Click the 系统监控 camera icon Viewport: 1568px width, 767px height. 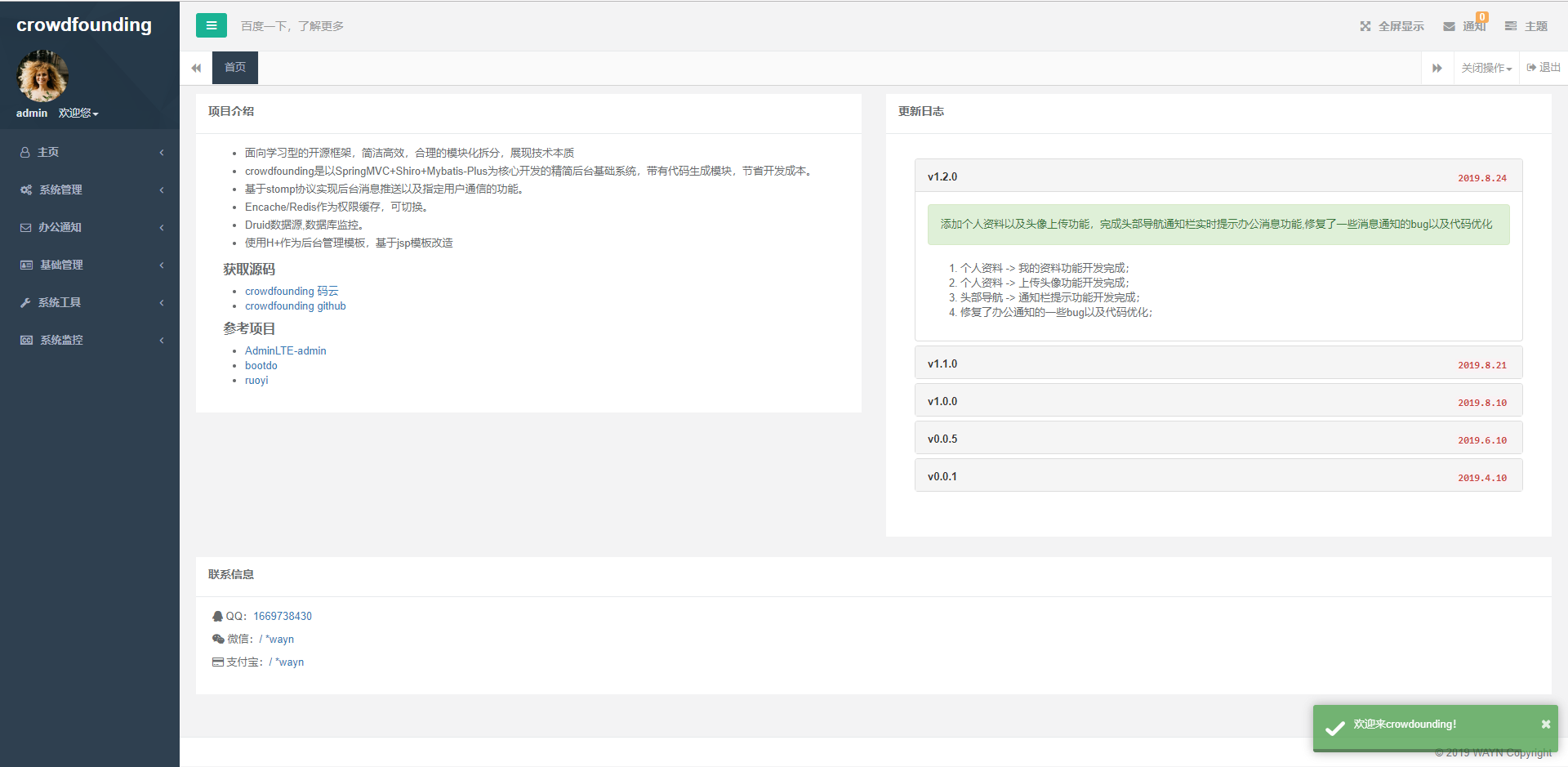pos(26,340)
